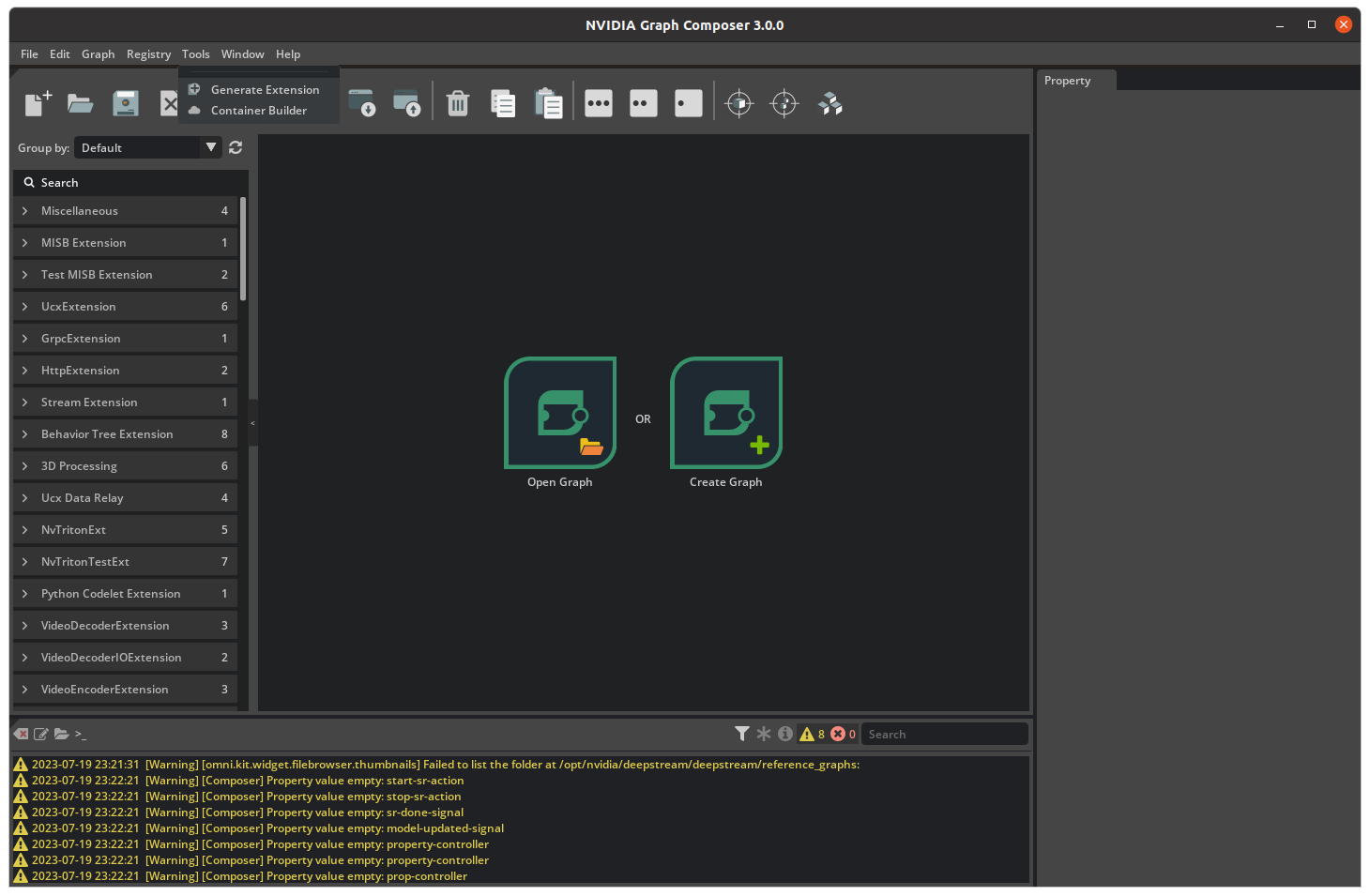
Task: Click the New Graph toolbar icon
Action: click(38, 103)
